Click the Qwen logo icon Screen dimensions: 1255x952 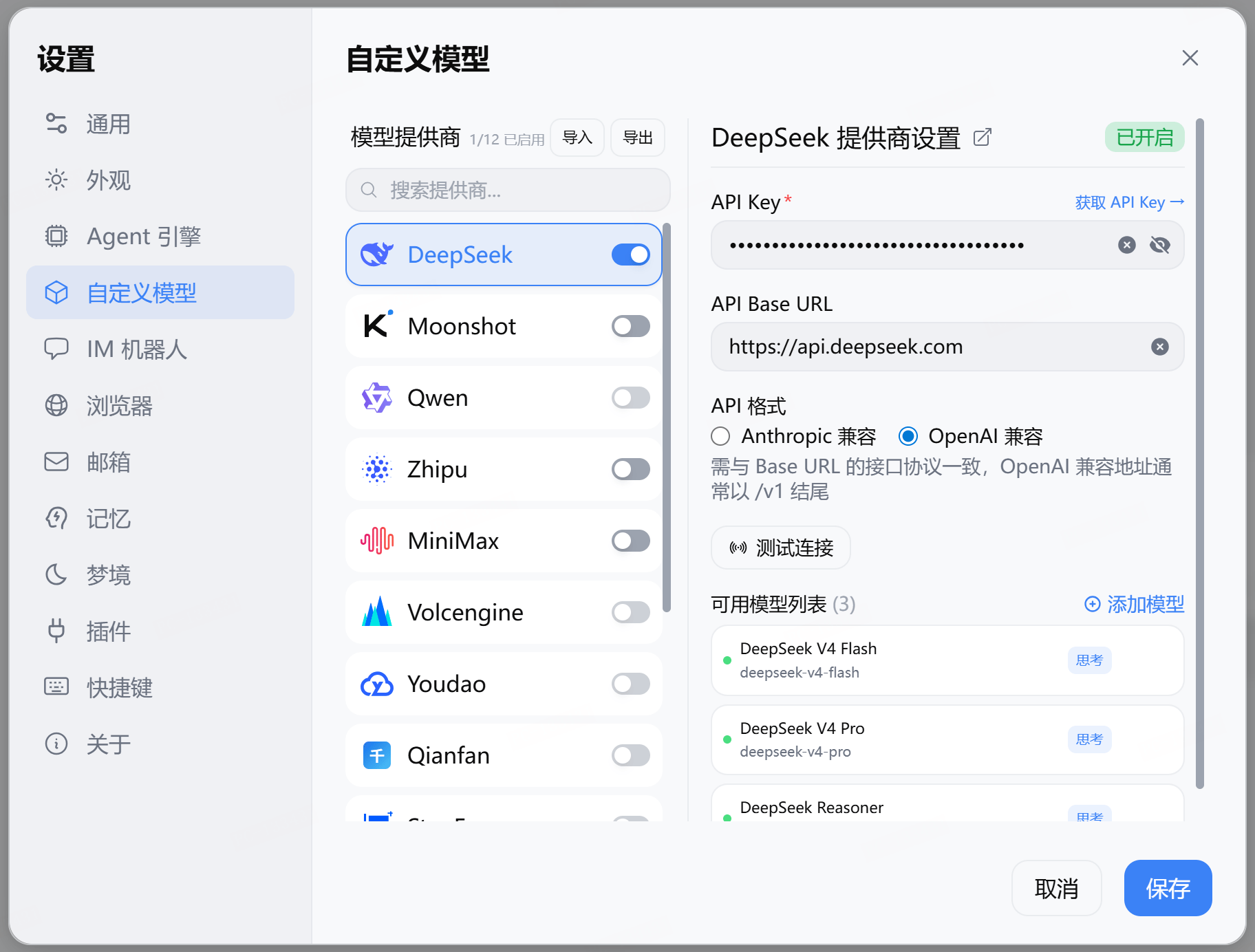[377, 398]
